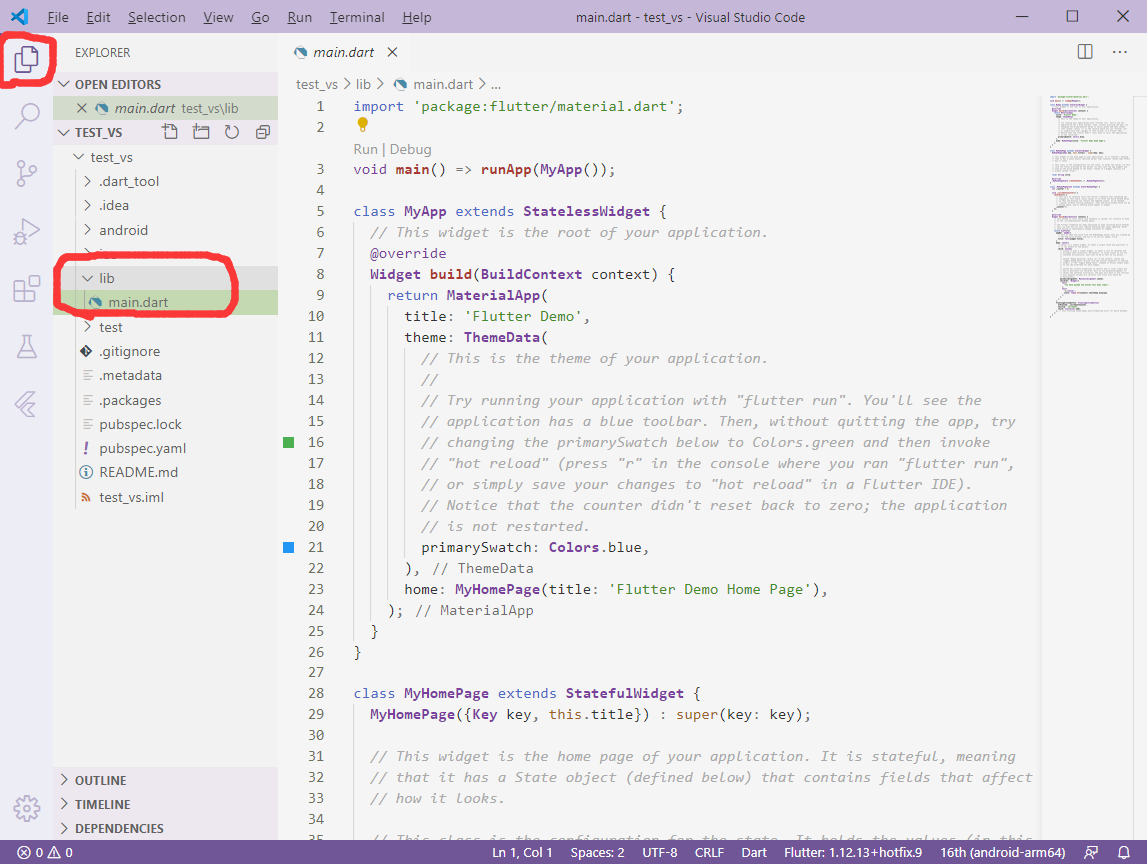Collapse the OPEN EDITORS section

click(x=64, y=84)
